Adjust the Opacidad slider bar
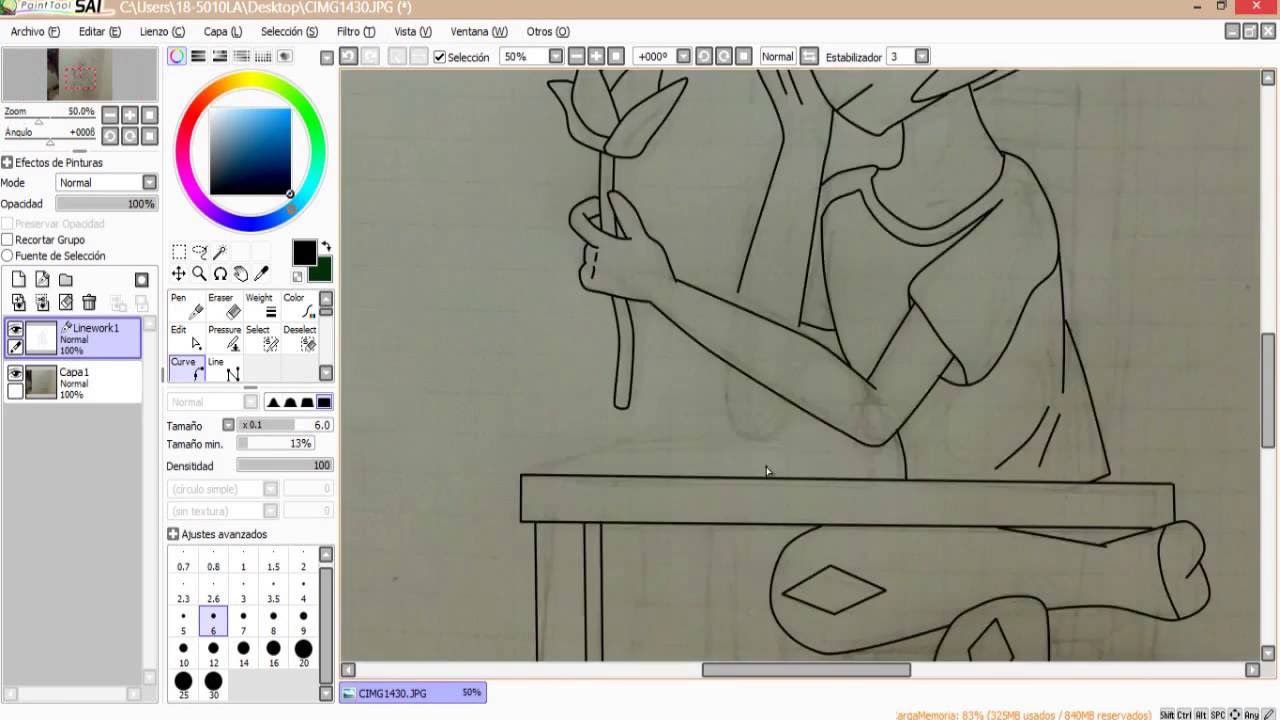This screenshot has width=1280, height=720. pyautogui.click(x=107, y=204)
